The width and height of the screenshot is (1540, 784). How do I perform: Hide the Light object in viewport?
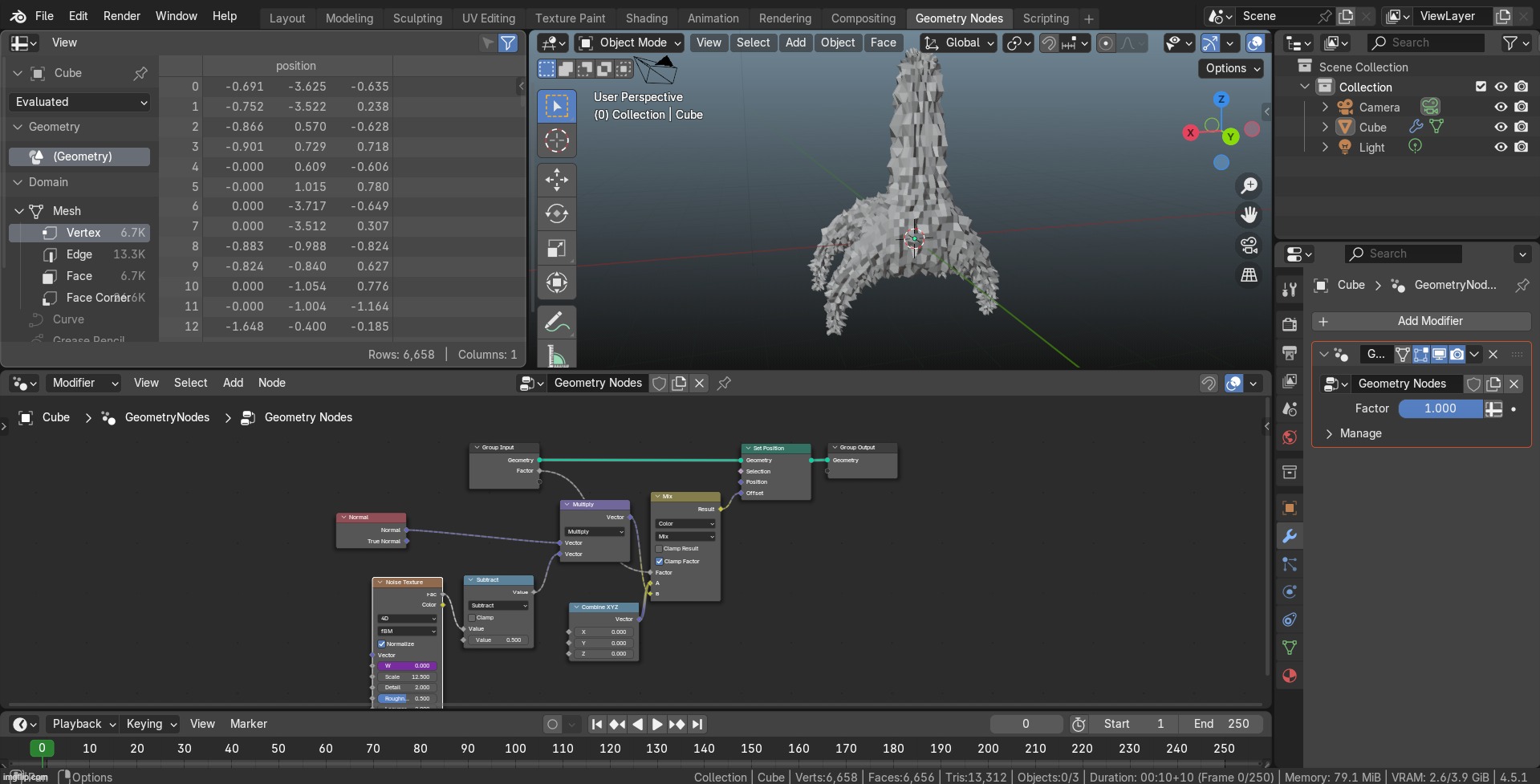[x=1501, y=147]
